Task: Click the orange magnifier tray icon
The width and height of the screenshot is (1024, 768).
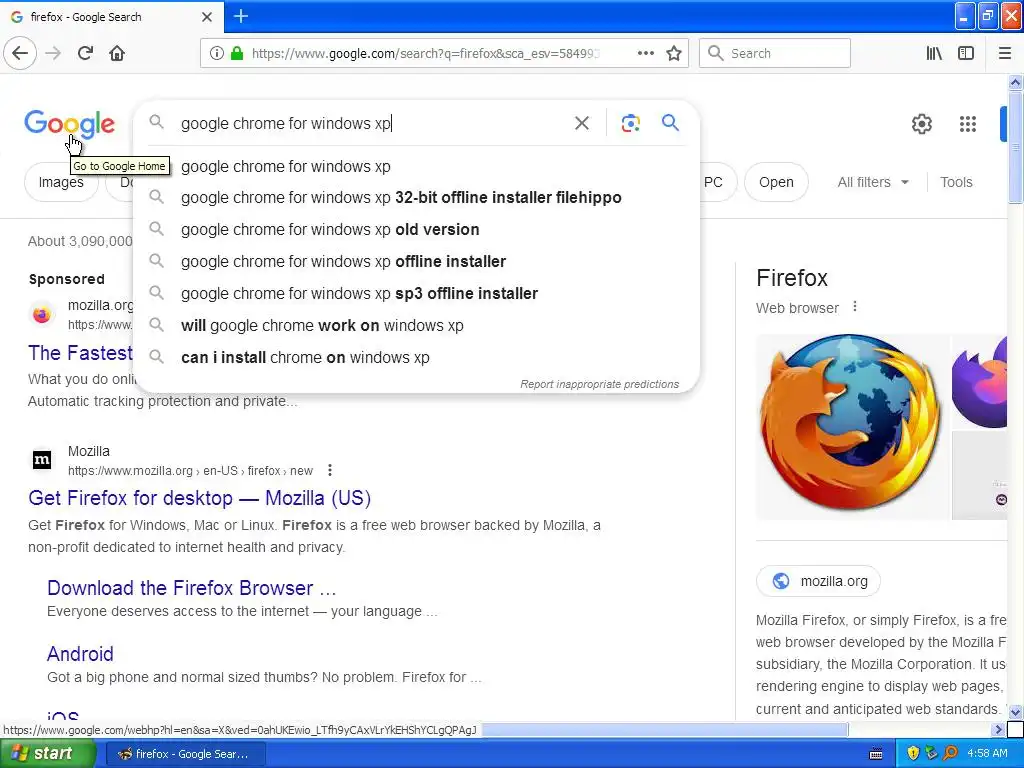Action: pyautogui.click(x=950, y=753)
